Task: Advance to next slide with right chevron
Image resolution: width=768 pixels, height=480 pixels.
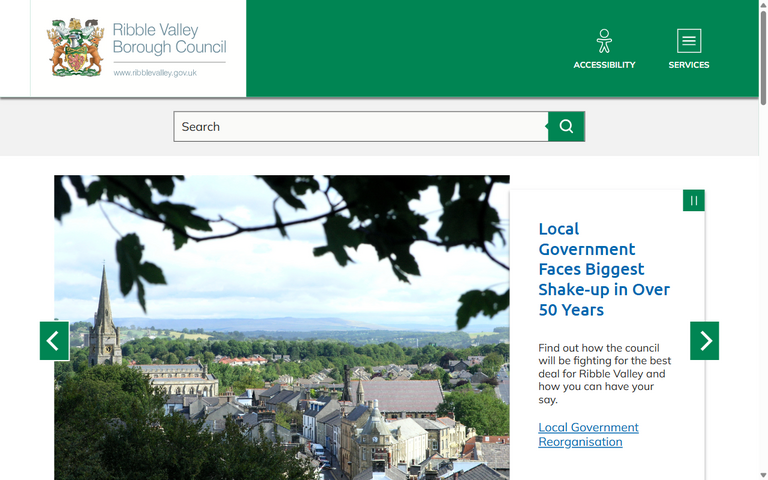Action: coord(704,341)
